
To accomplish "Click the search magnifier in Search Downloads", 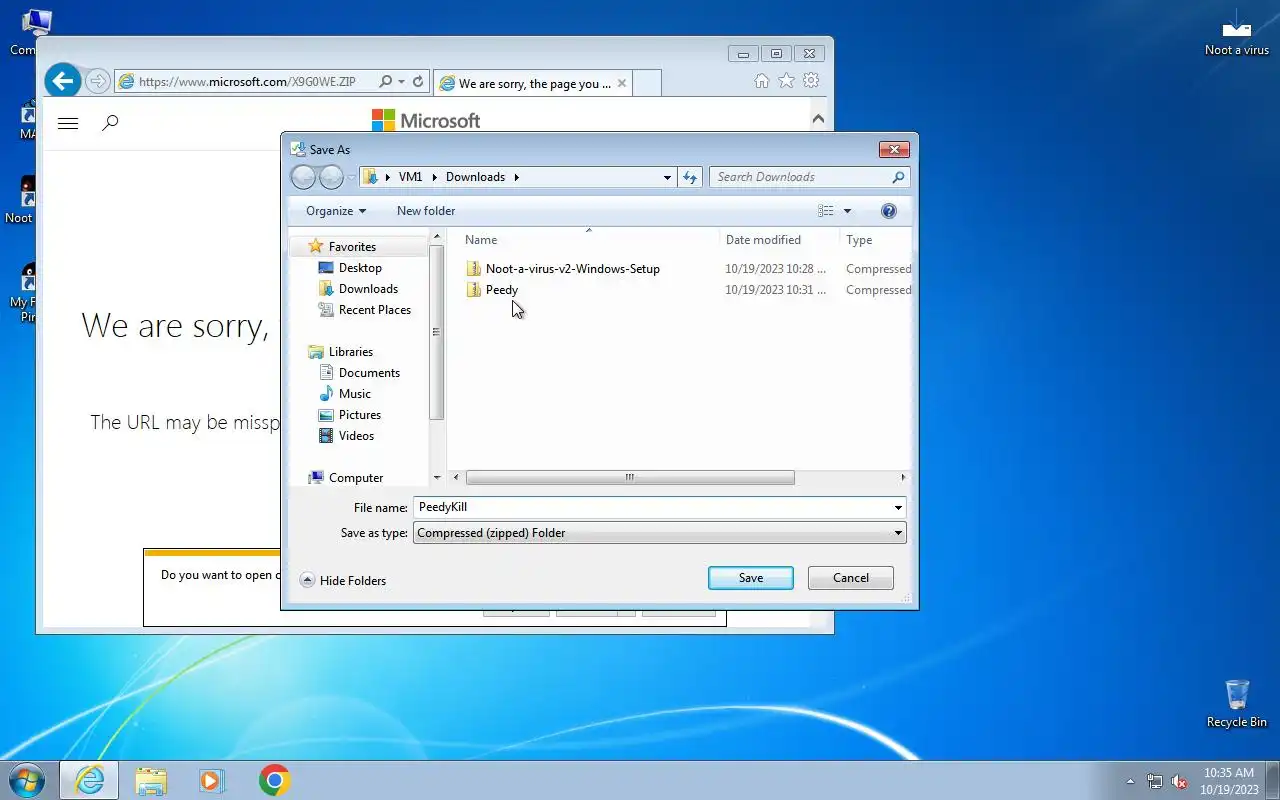I will click(898, 177).
